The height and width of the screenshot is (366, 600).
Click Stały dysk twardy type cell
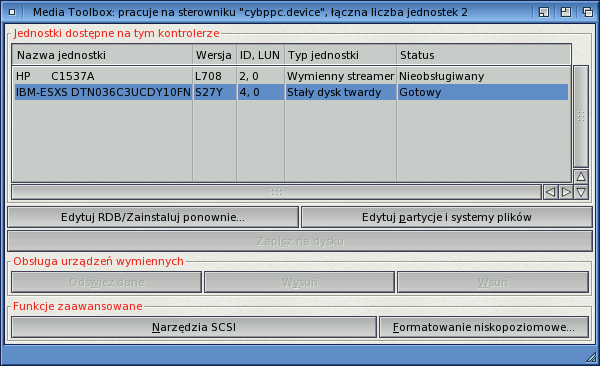tap(334, 92)
